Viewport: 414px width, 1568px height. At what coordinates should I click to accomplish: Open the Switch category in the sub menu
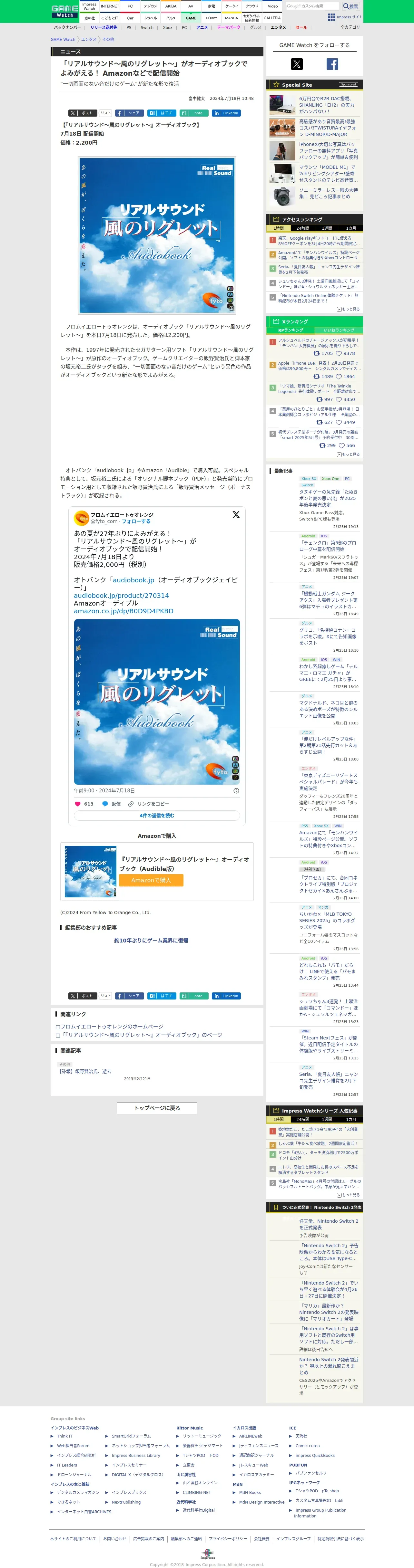click(147, 27)
